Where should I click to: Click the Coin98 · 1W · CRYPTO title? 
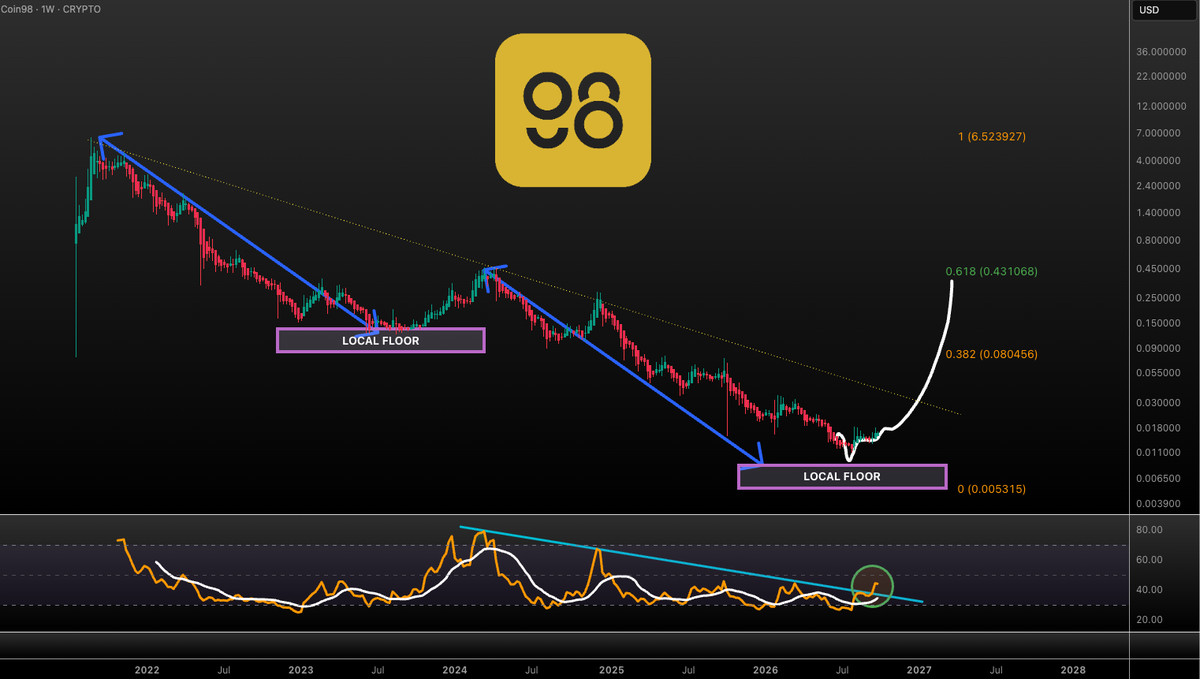(x=51, y=9)
